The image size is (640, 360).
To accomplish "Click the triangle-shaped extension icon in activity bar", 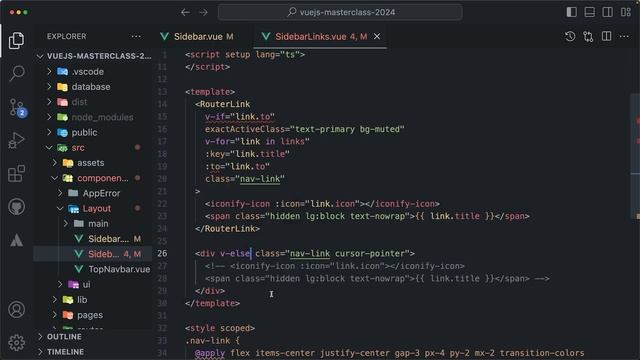I will tap(16, 240).
